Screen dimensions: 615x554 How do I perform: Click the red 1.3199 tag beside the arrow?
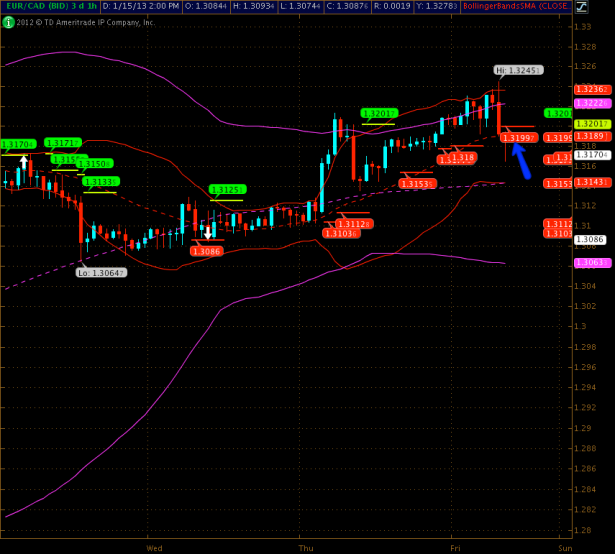tap(518, 137)
